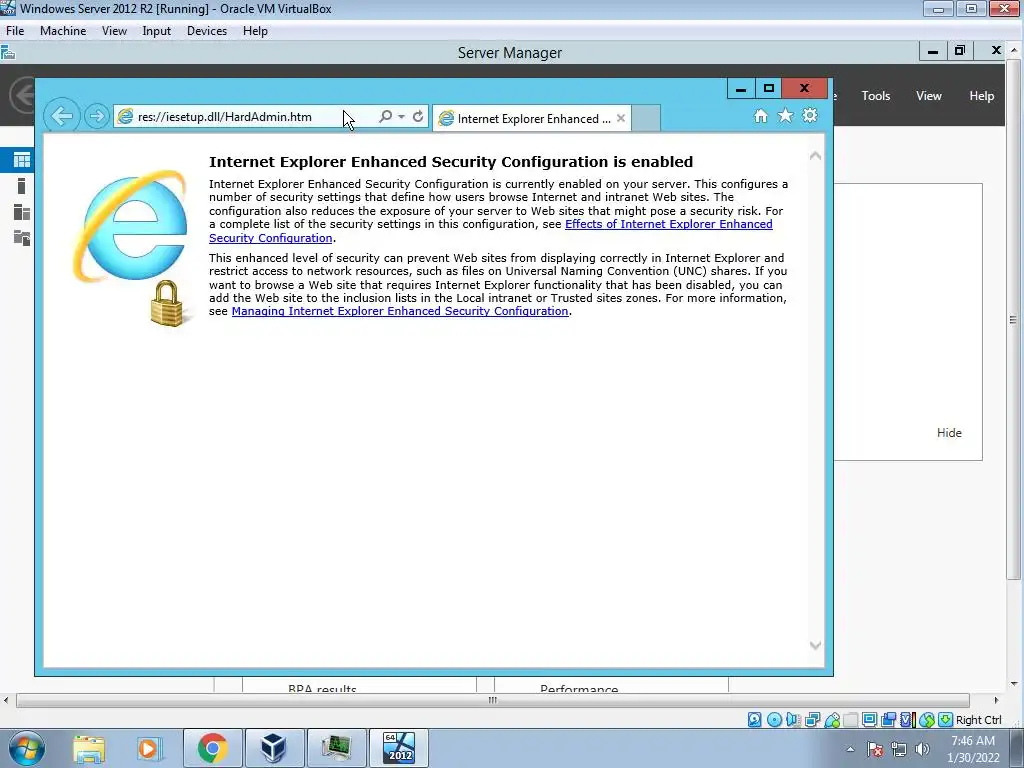The width and height of the screenshot is (1024, 768).
Task: Click Internet Explorer forward arrow button
Action: (97, 116)
